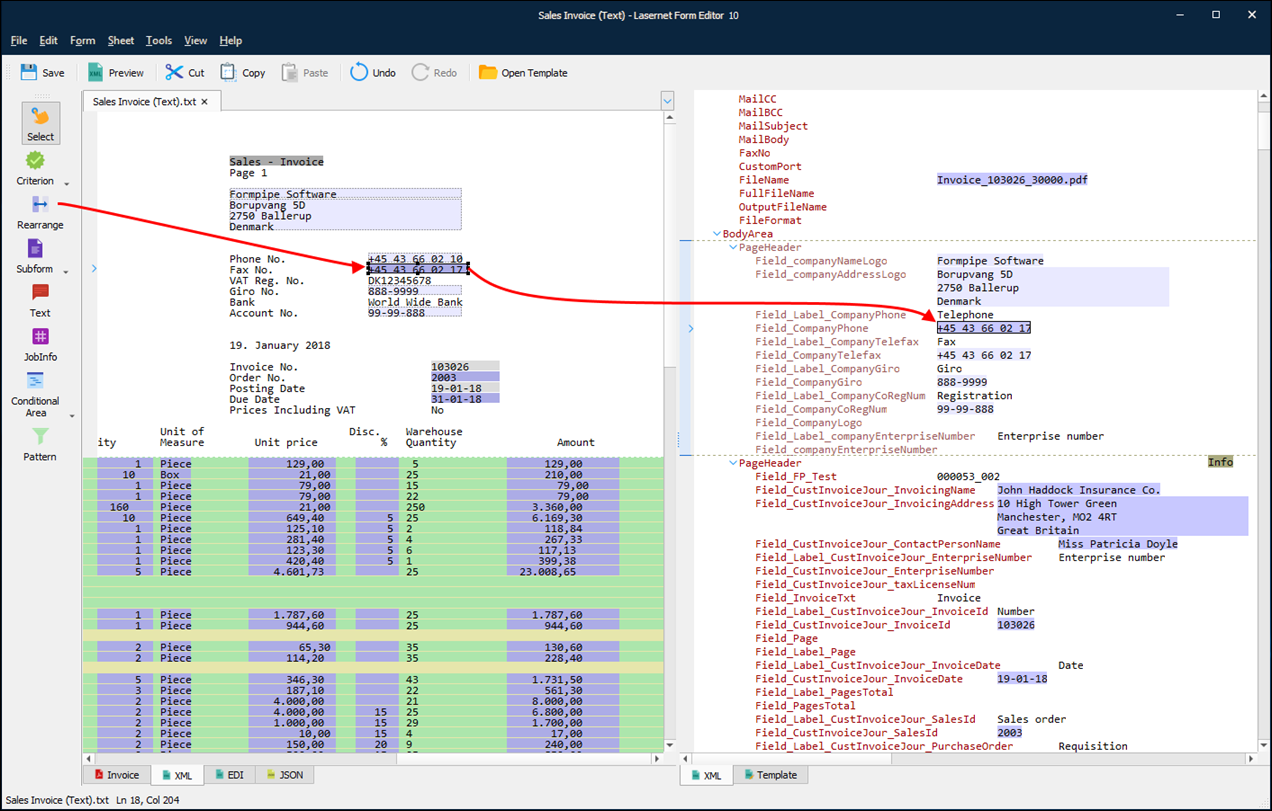The width and height of the screenshot is (1272, 811).
Task: Close the Sales Invoice (Text).txt tab
Action: [205, 102]
